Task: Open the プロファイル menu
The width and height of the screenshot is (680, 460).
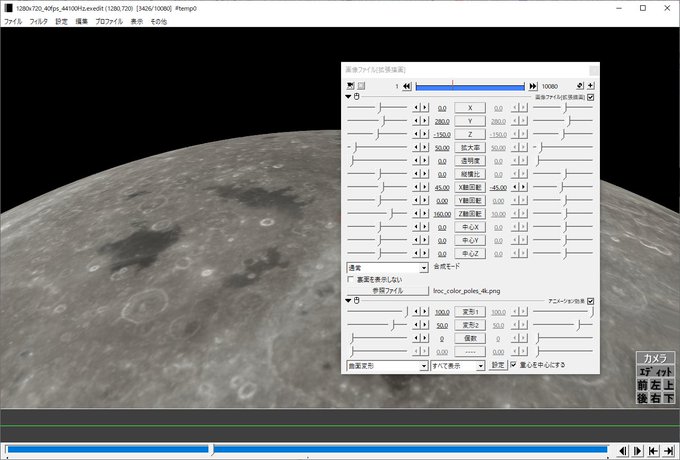Action: [x=109, y=21]
